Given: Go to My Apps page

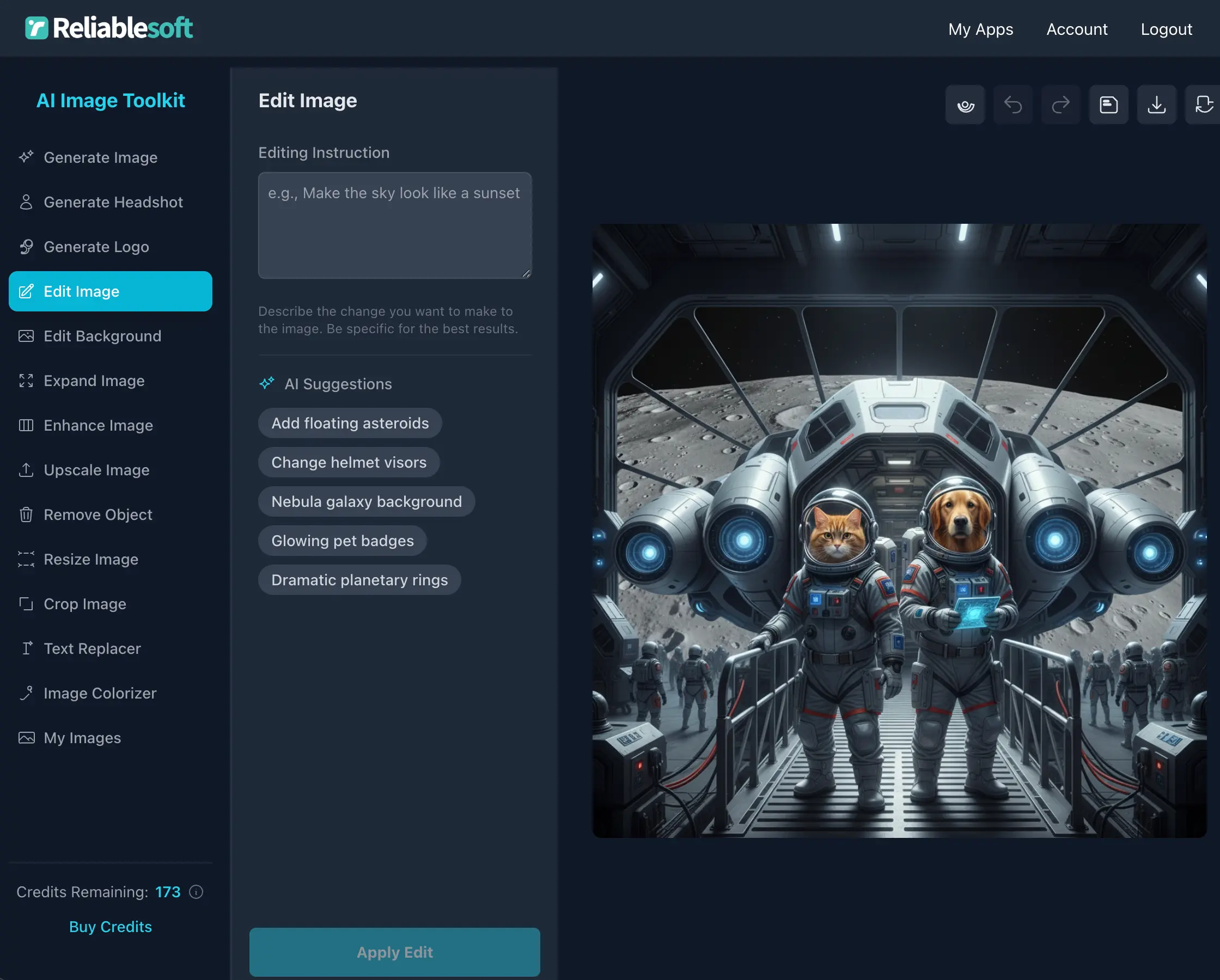Looking at the screenshot, I should click(980, 29).
